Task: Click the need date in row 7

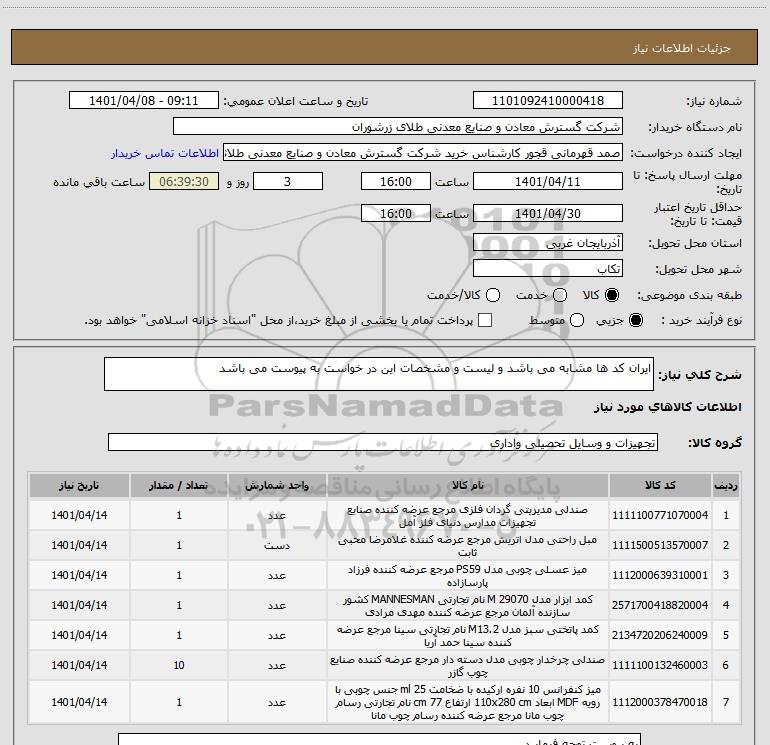Action: click(x=79, y=702)
